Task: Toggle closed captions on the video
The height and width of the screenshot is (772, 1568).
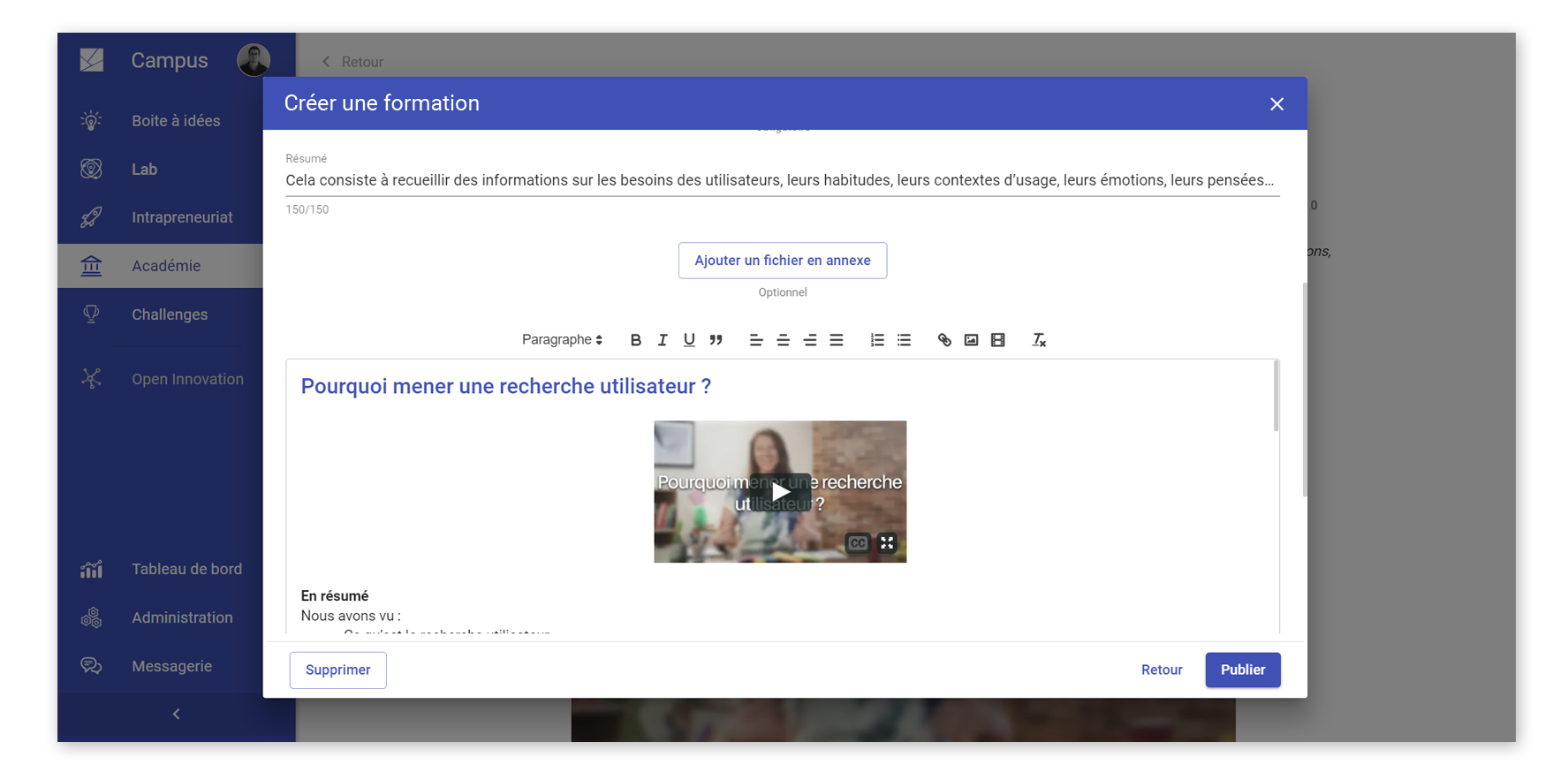Action: click(x=857, y=543)
